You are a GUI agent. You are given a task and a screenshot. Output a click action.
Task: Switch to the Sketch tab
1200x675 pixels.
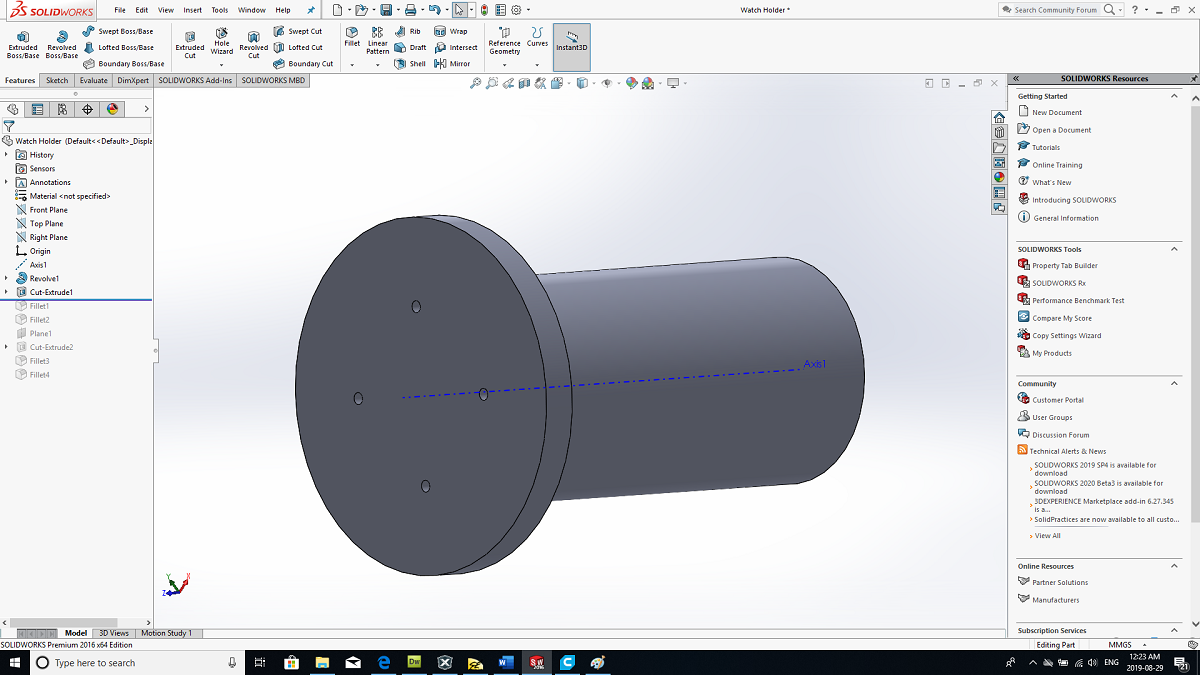pyautogui.click(x=57, y=80)
